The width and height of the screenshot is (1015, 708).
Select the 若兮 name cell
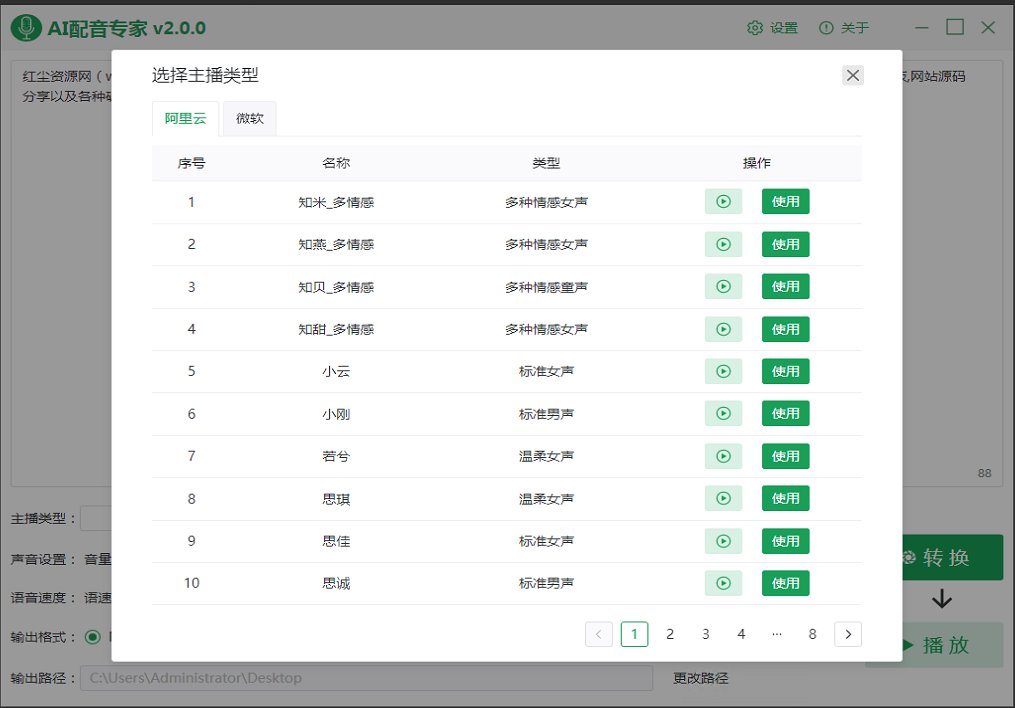click(x=336, y=456)
